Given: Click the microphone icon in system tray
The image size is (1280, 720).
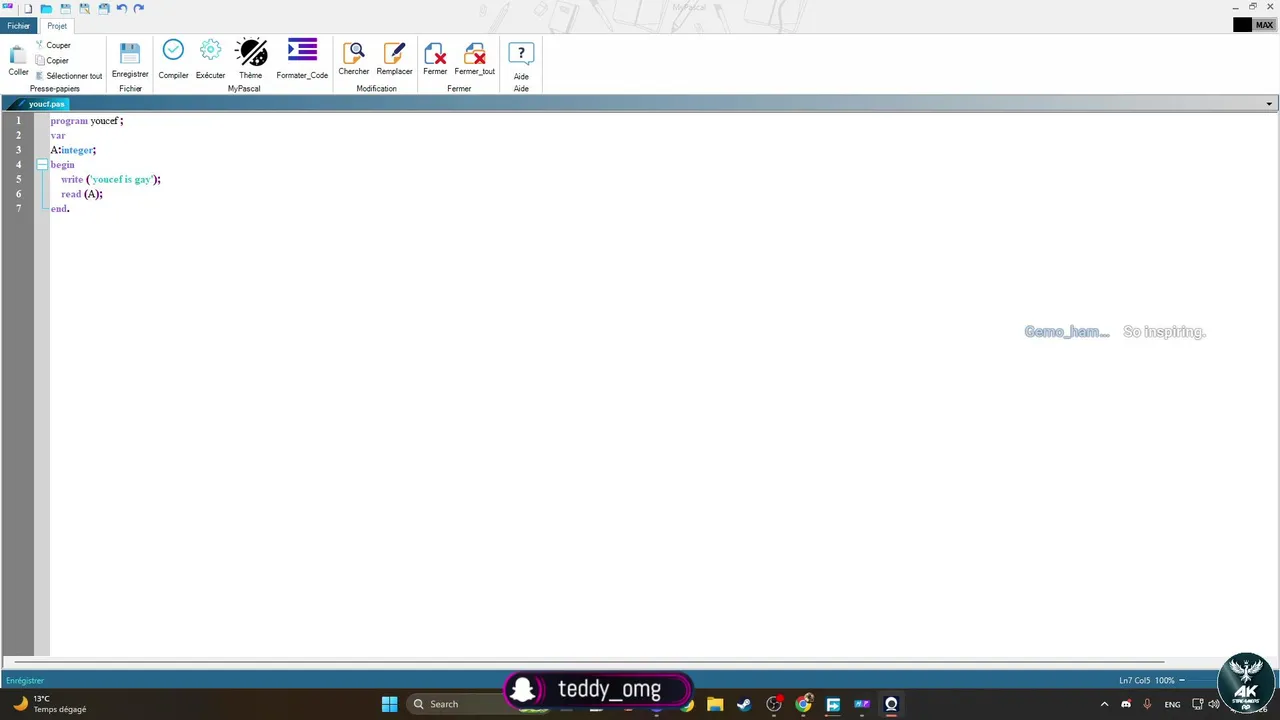Looking at the screenshot, I should [1147, 704].
